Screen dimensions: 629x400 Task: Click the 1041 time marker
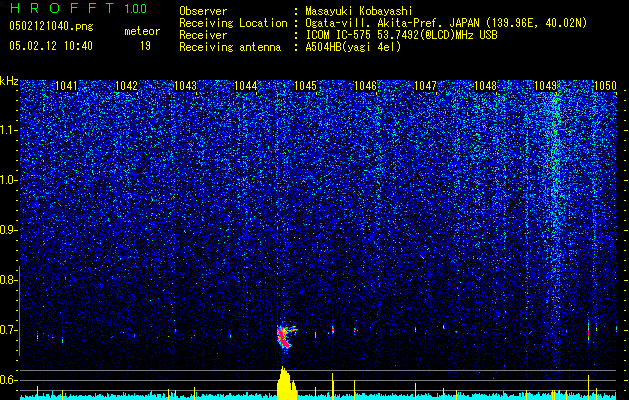[x=66, y=85]
